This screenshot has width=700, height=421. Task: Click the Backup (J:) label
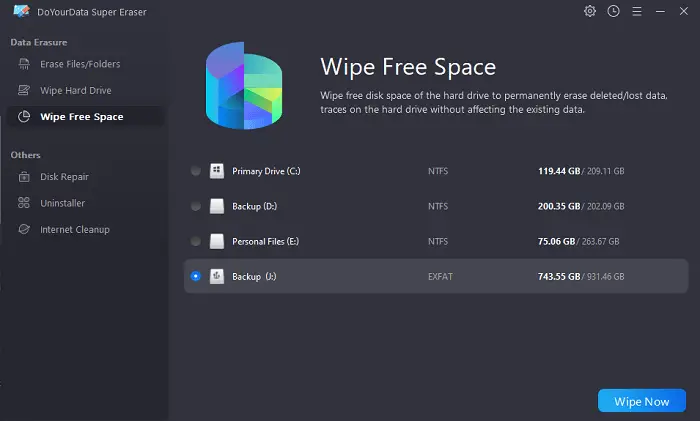click(x=254, y=276)
